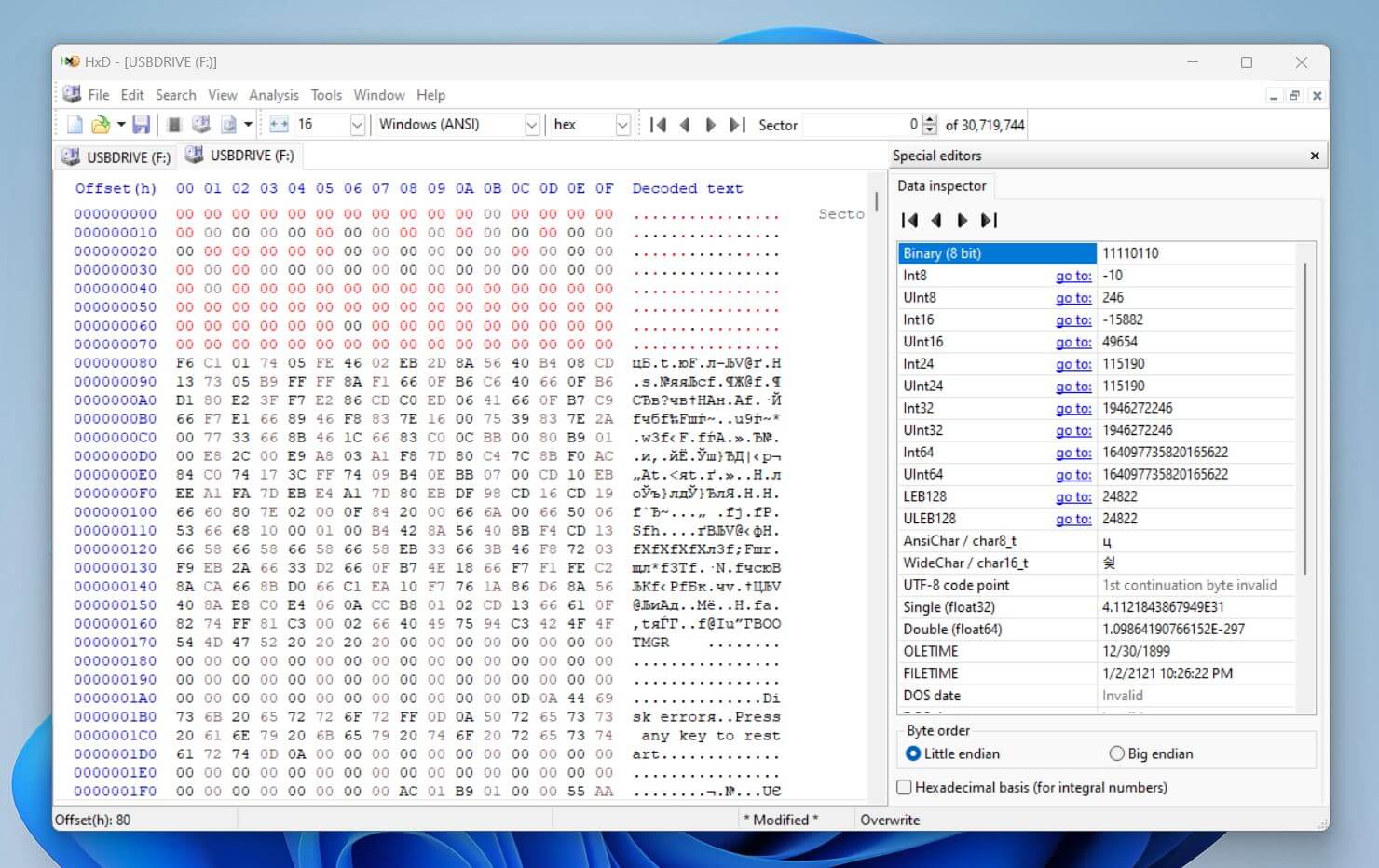Open the character set dropdown Windows (ANSI)
The width and height of the screenshot is (1379, 868).
531,124
